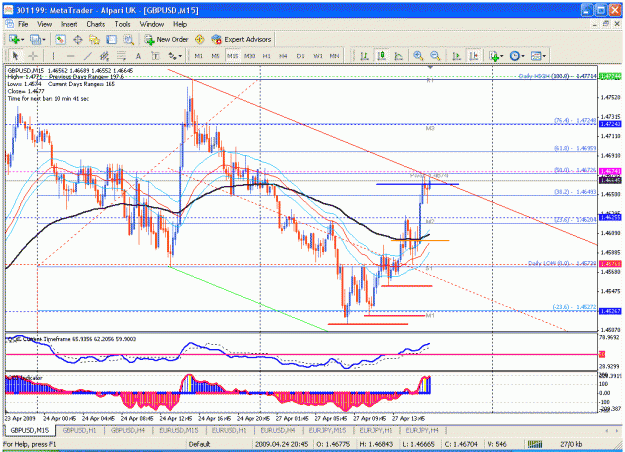Expand the Profiles dropdown arrow
Image resolution: width=625 pixels, height=452 pixels.
[43, 39]
